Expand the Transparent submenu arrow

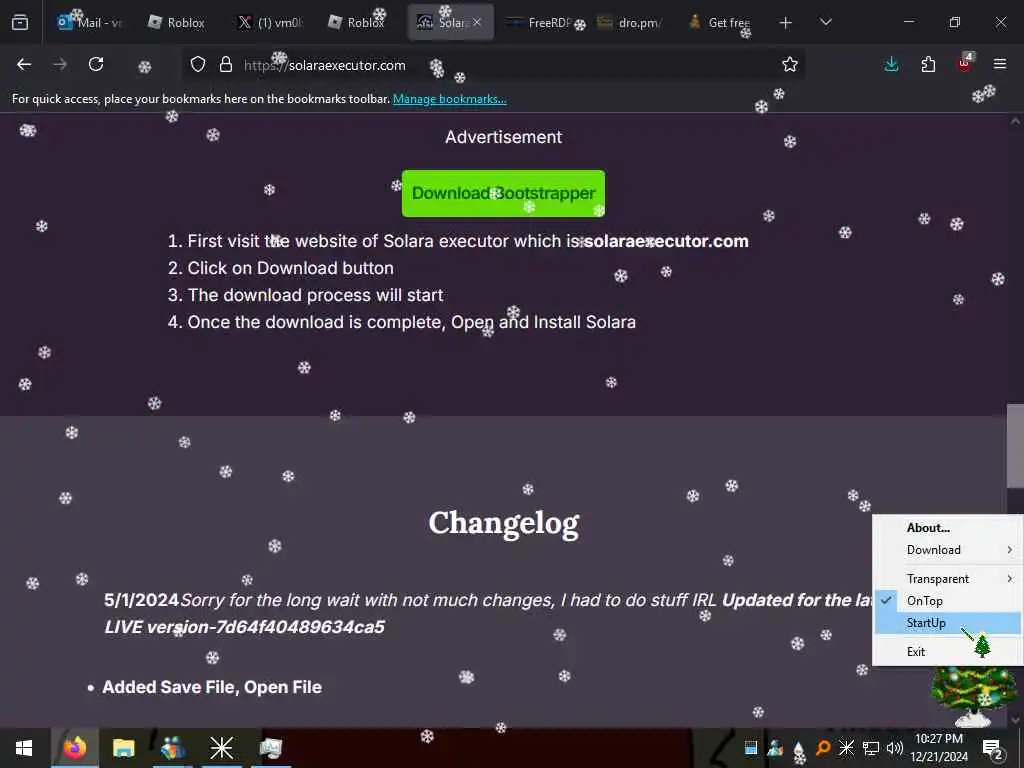[1010, 579]
